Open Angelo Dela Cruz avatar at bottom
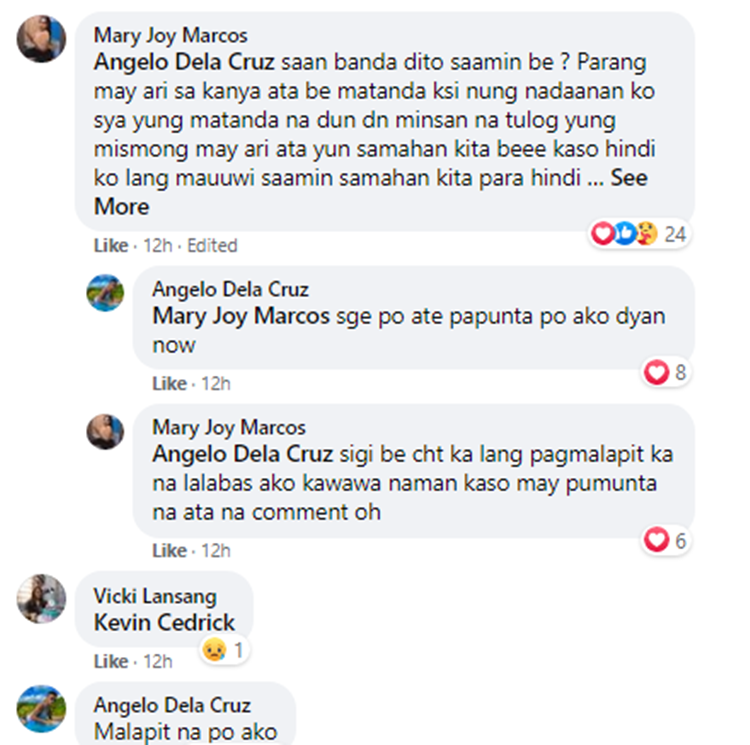 tap(41, 709)
